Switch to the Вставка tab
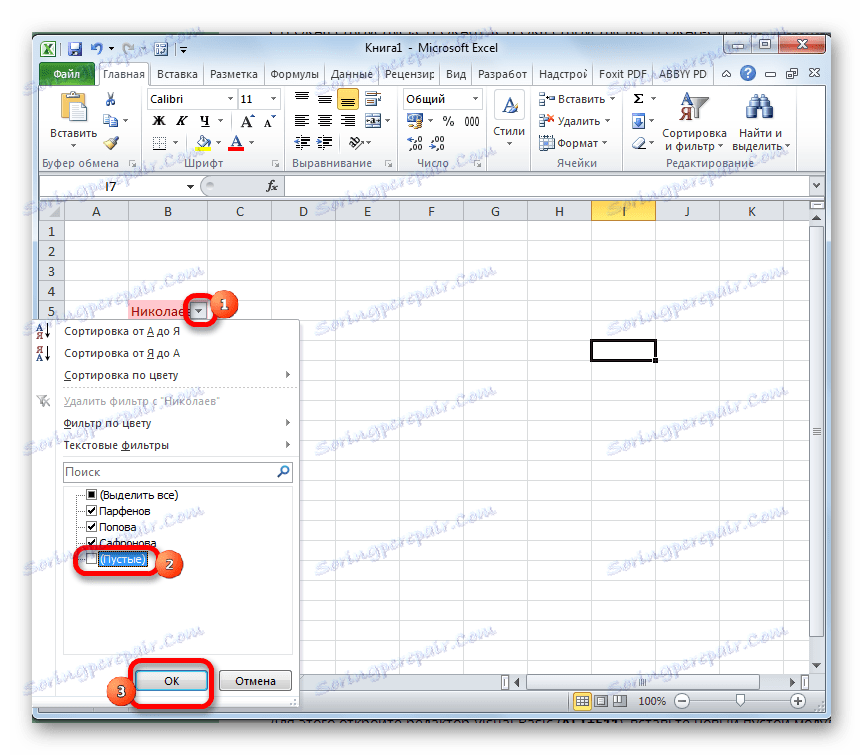 [177, 74]
